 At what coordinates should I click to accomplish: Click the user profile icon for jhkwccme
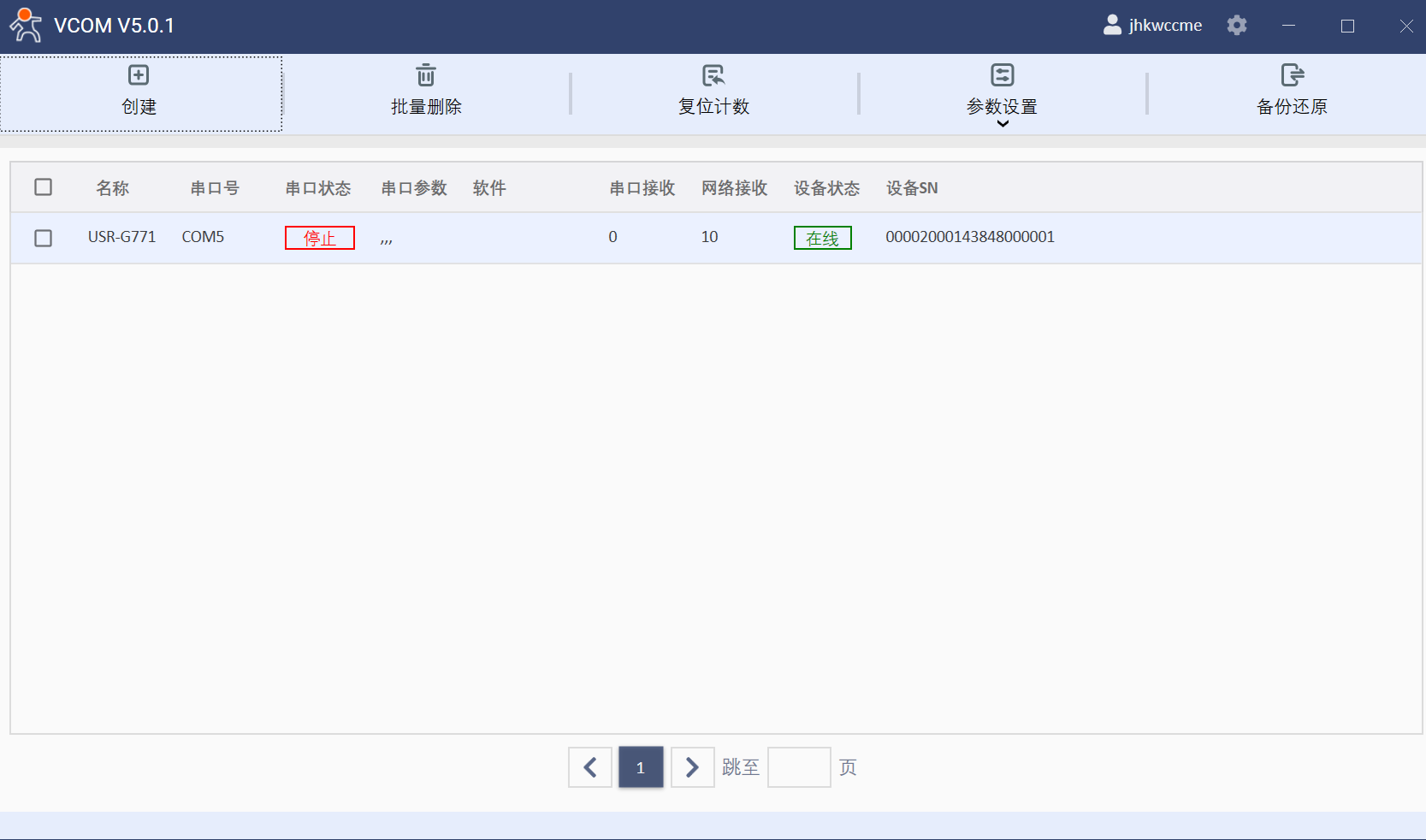tap(1112, 25)
